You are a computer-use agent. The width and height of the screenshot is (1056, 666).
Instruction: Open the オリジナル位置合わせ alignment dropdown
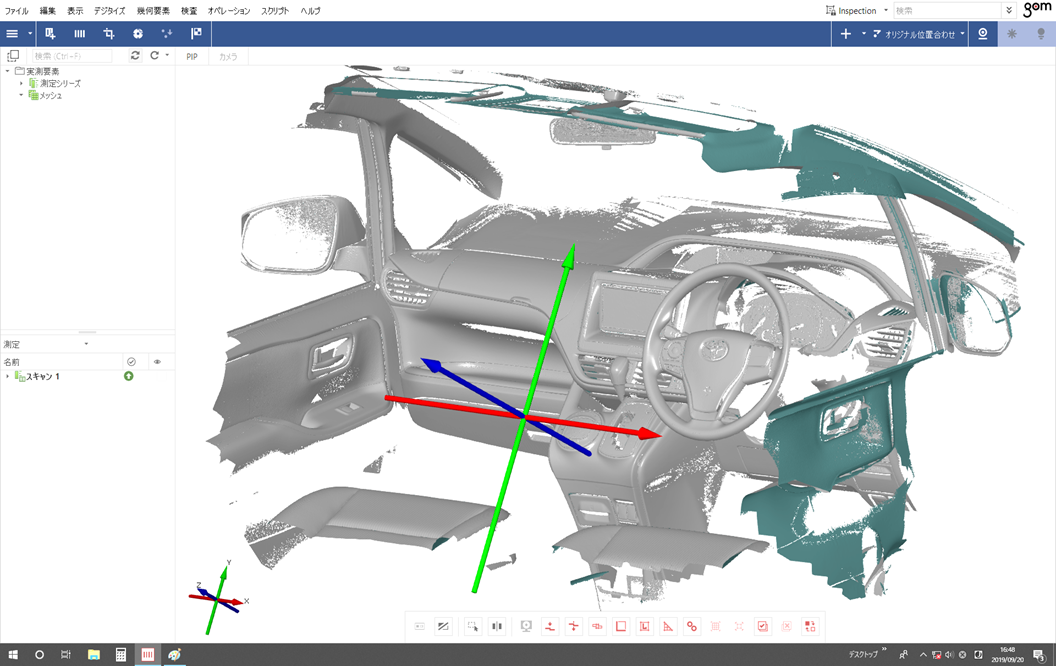tap(918, 34)
